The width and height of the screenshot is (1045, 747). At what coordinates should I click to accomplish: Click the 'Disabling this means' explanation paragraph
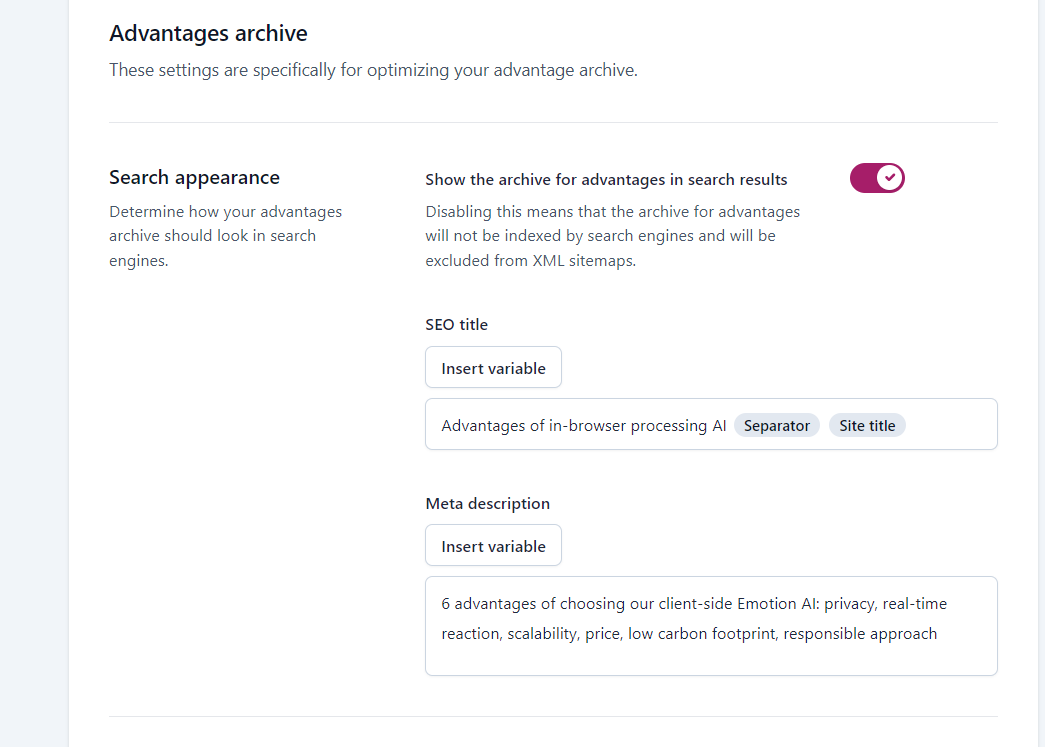(612, 236)
